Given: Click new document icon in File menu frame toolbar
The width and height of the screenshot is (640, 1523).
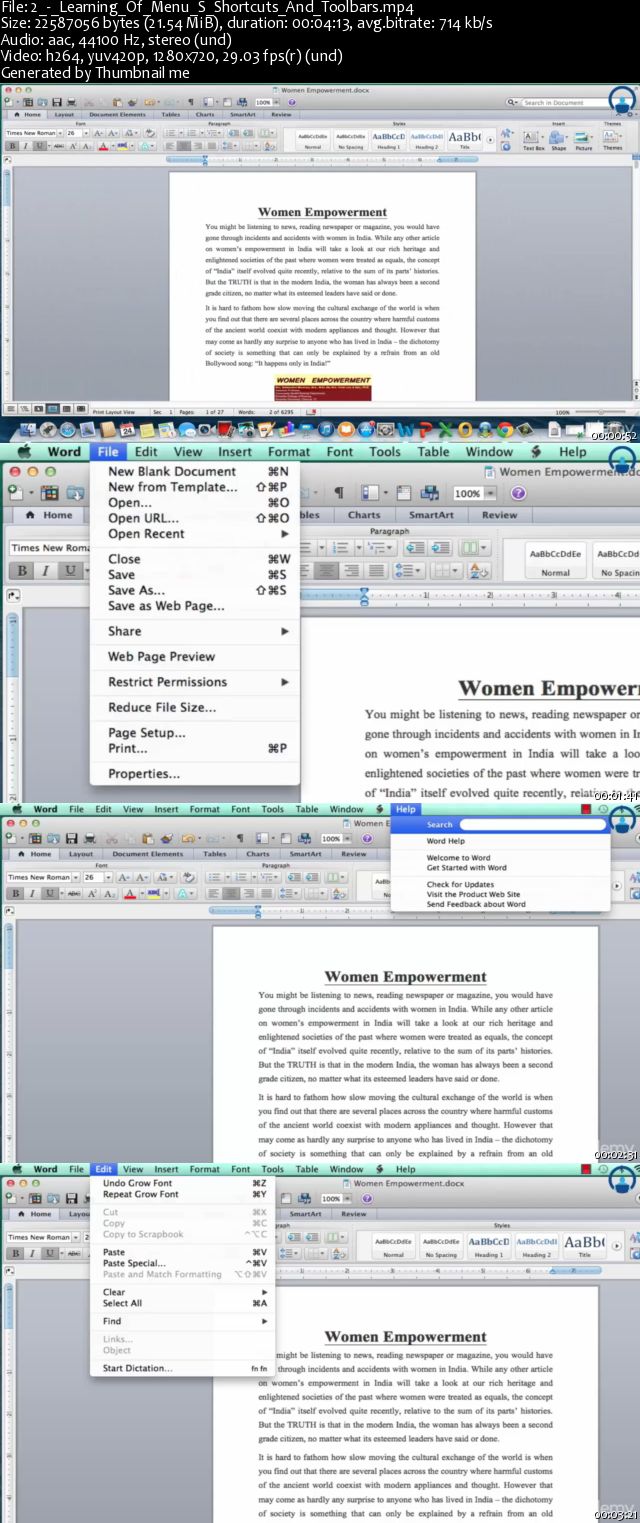Looking at the screenshot, I should point(16,493).
